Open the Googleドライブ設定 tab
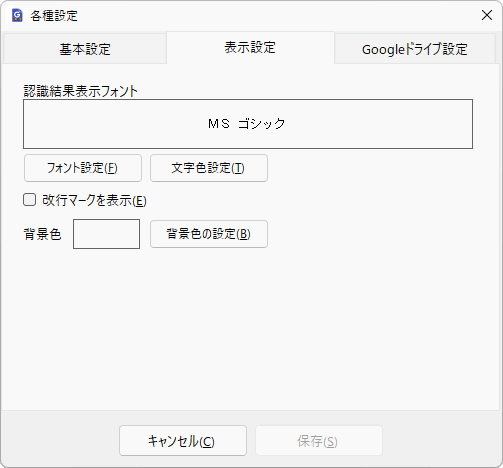Screen dimensions: 503x468 415,49
